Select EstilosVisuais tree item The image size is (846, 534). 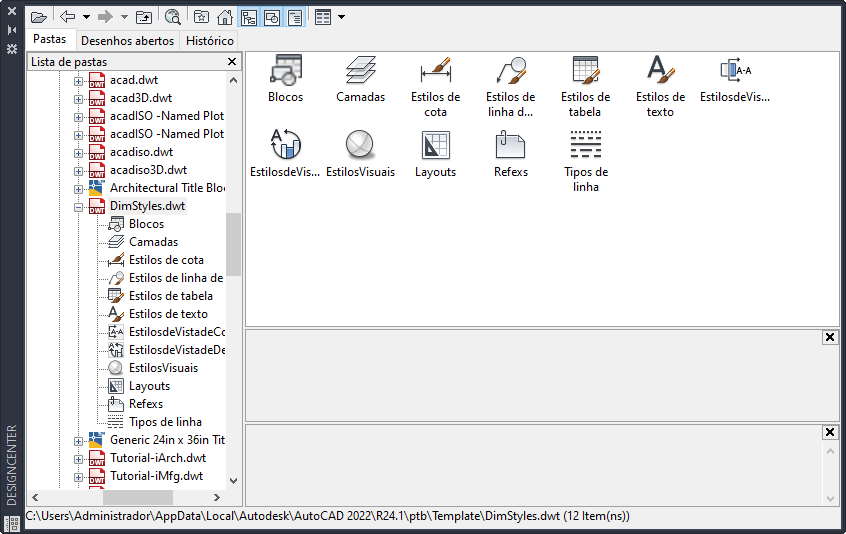163,368
